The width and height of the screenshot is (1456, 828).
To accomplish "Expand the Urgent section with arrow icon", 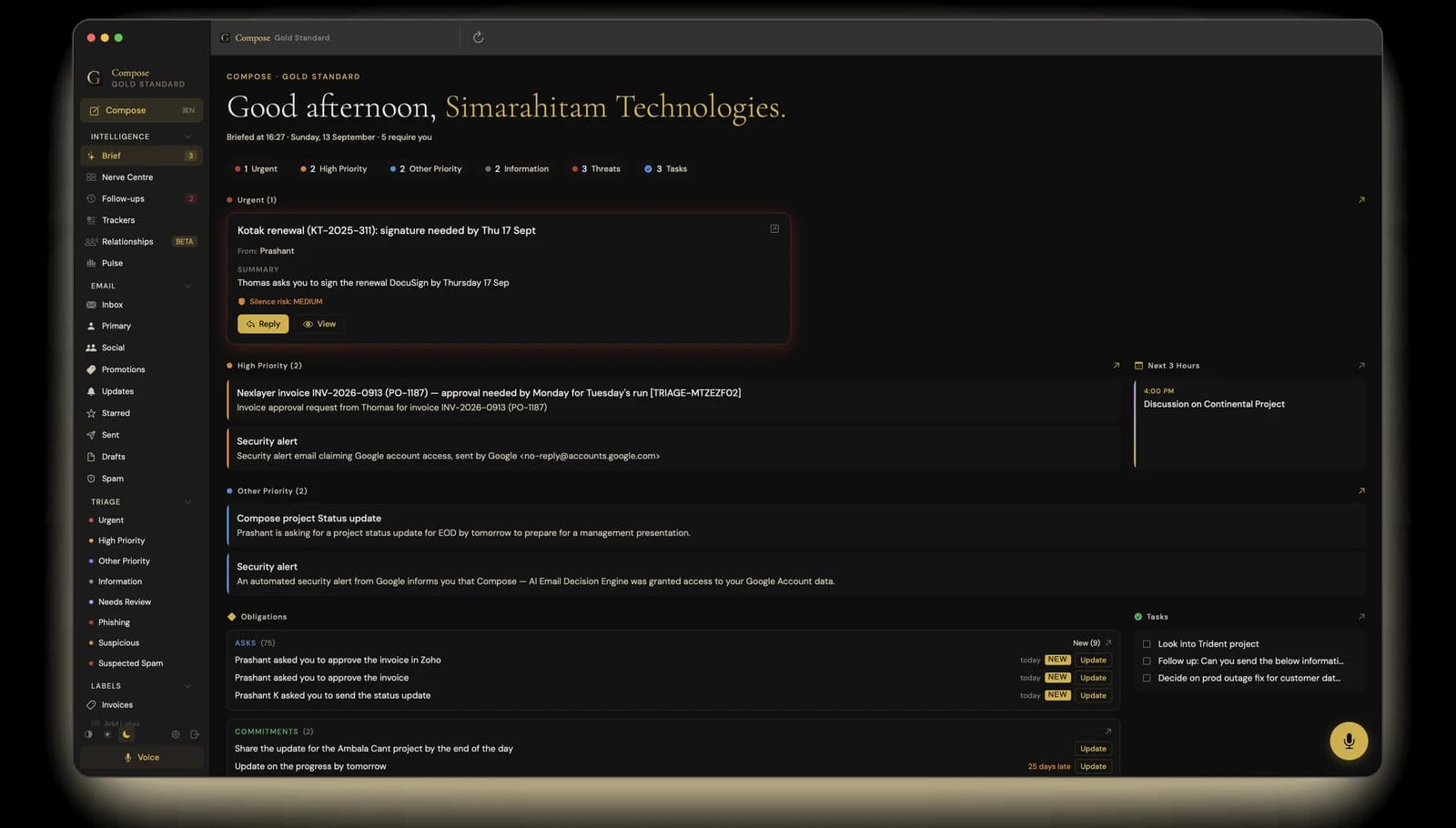I will [1361, 199].
